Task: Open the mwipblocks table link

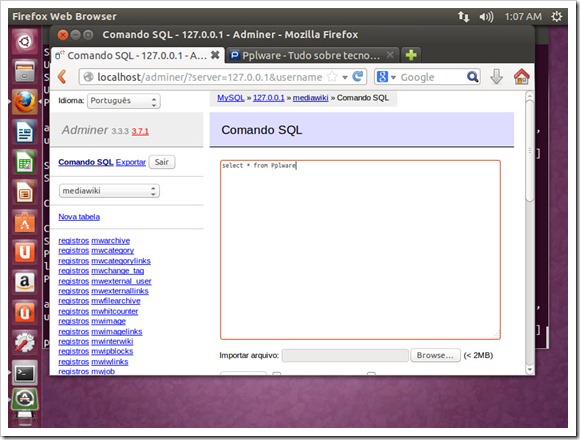Action: tap(112, 351)
